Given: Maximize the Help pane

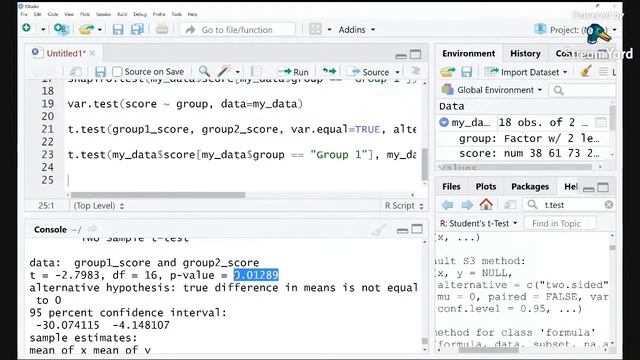Looking at the screenshot, I should coord(603,187).
